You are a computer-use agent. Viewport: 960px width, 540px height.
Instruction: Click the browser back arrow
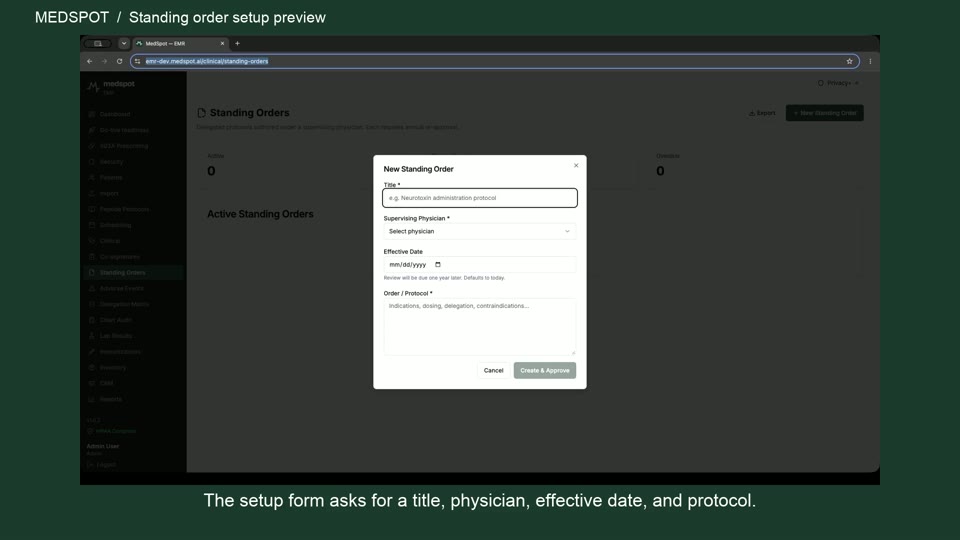pos(89,61)
